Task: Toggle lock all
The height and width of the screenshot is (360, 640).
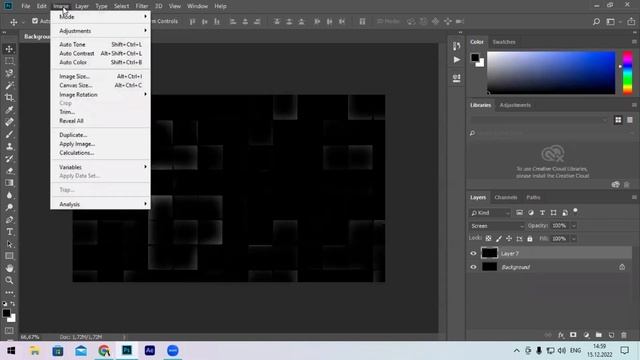Action: click(x=530, y=239)
